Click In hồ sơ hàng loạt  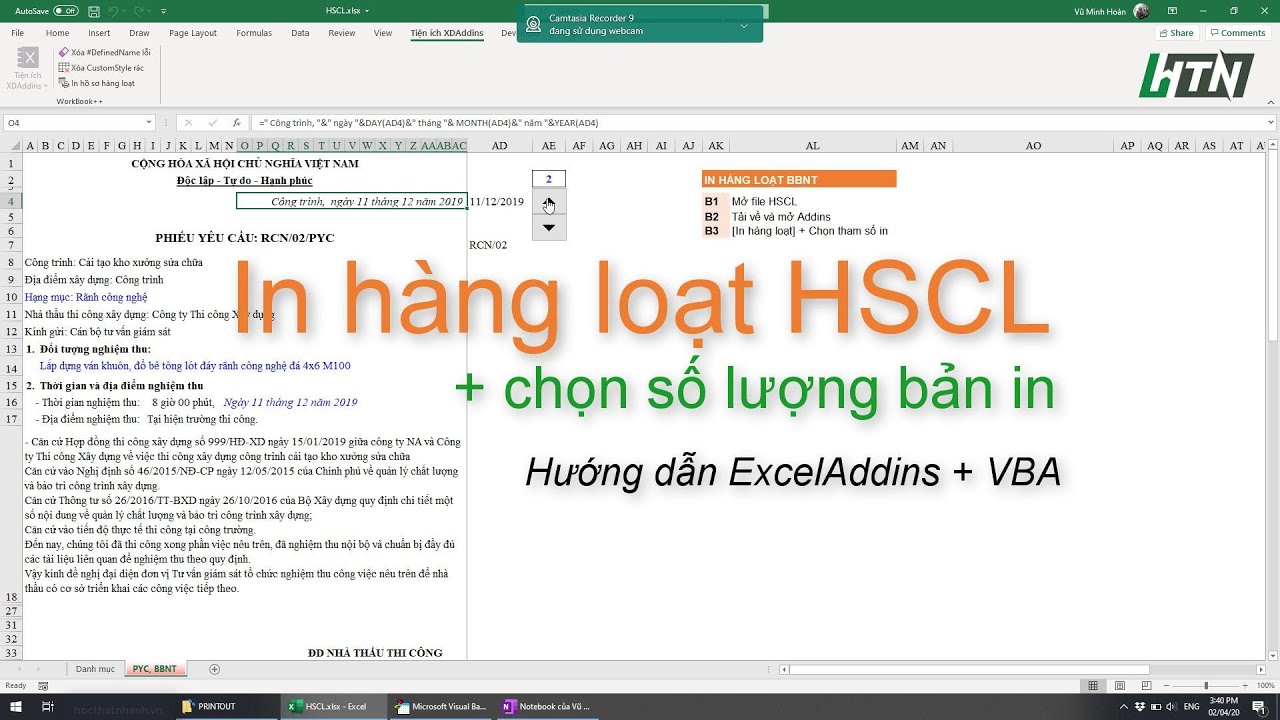(97, 83)
